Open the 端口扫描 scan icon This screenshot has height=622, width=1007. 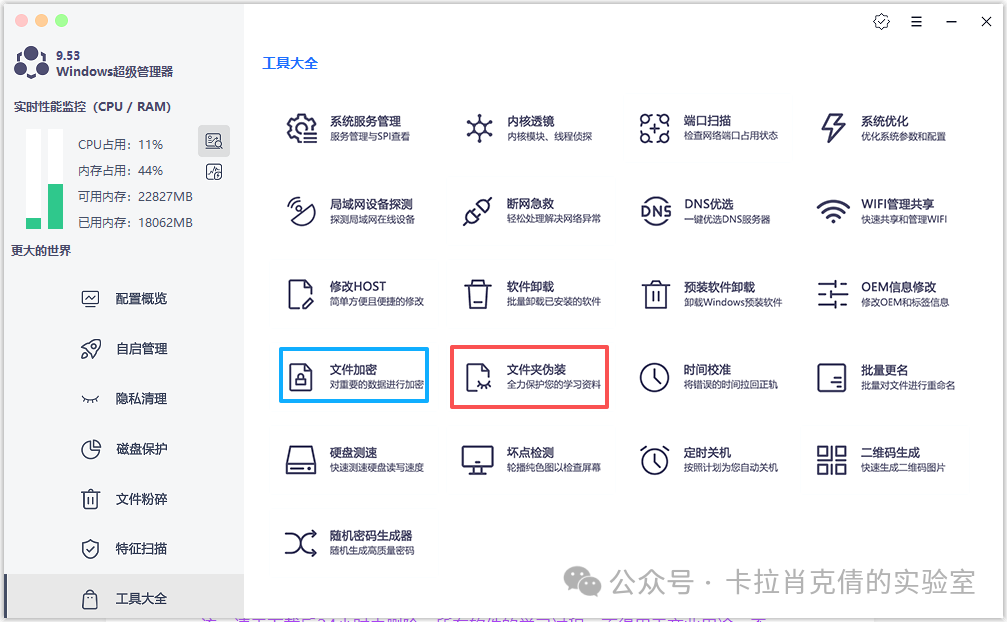pyautogui.click(x=655, y=128)
